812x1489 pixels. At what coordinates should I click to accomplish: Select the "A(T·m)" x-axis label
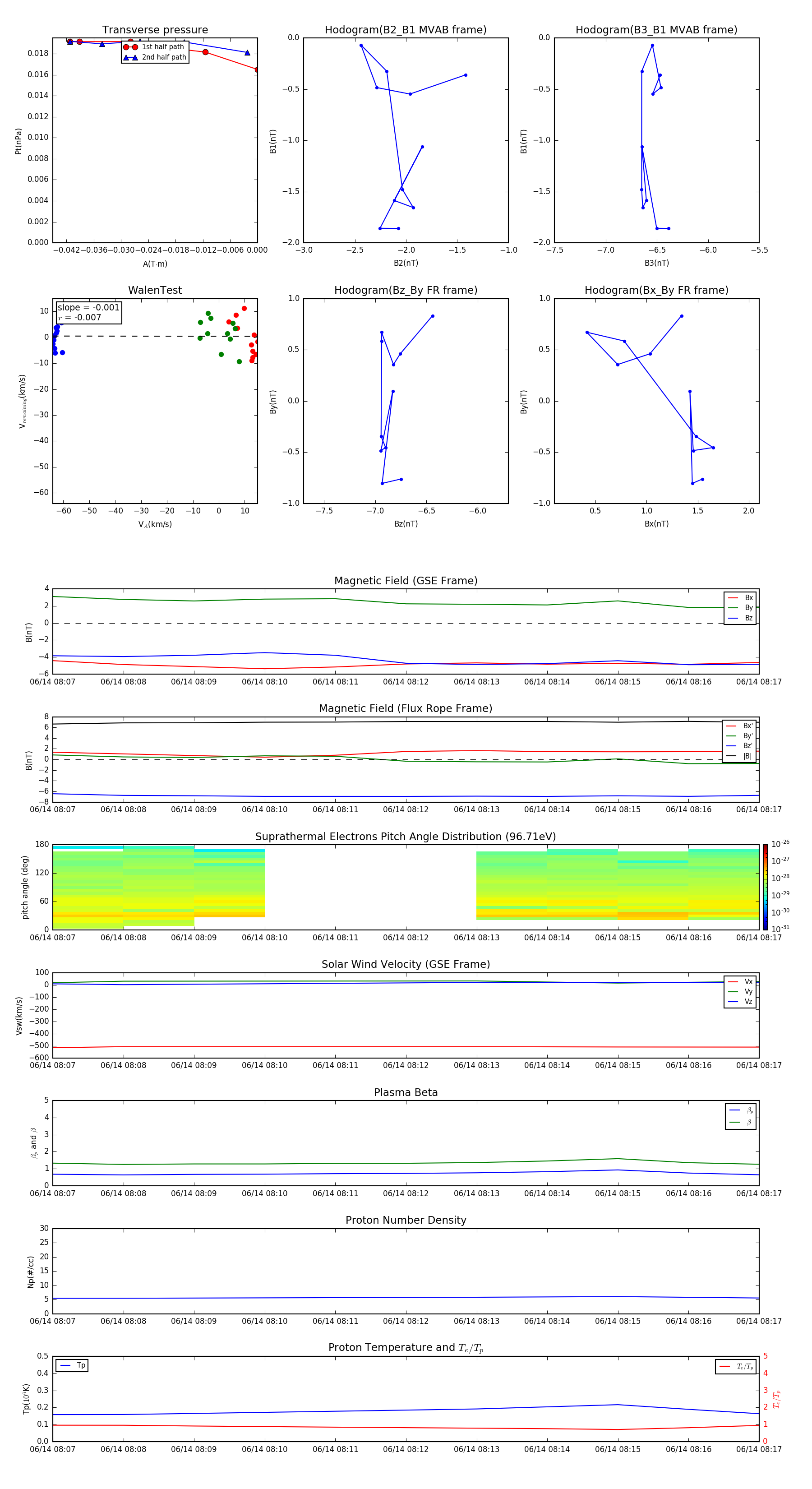[155, 264]
